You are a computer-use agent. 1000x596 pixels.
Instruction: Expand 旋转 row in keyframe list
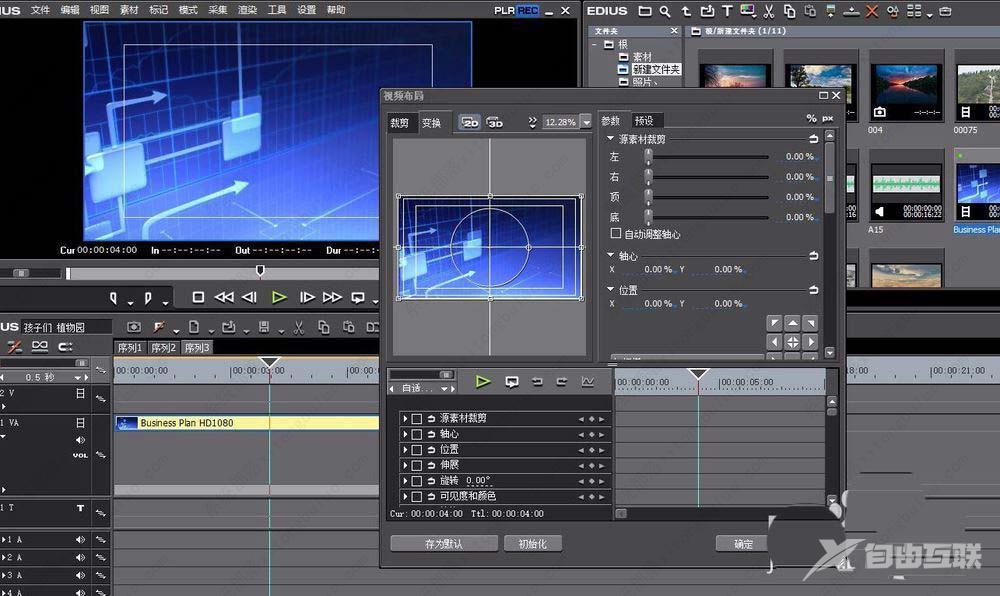click(x=405, y=481)
